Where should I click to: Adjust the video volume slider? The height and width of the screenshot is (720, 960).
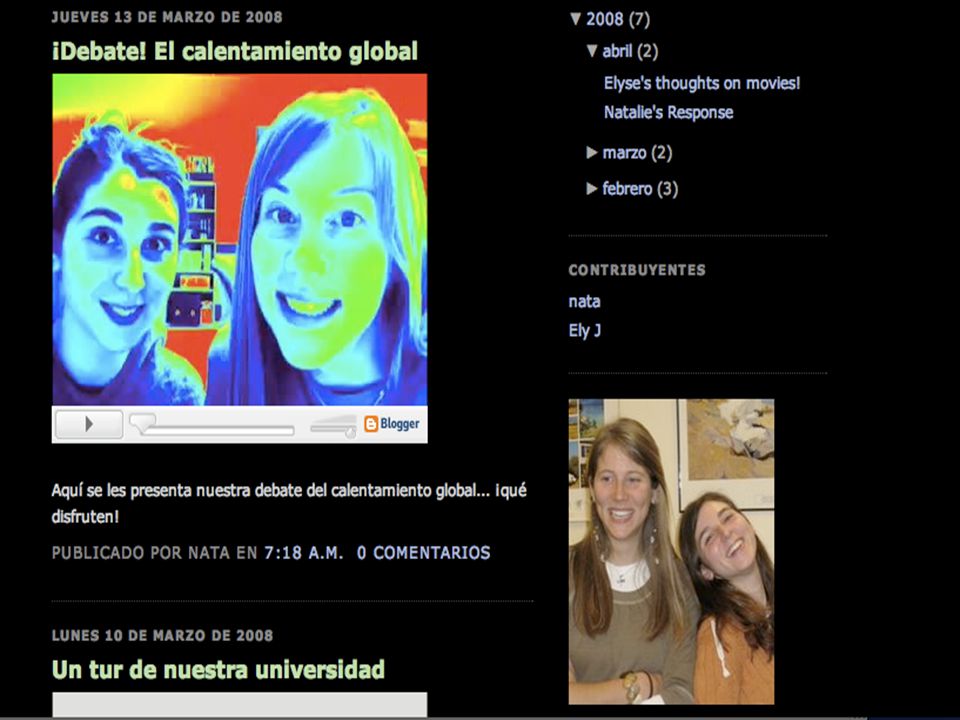click(x=334, y=426)
